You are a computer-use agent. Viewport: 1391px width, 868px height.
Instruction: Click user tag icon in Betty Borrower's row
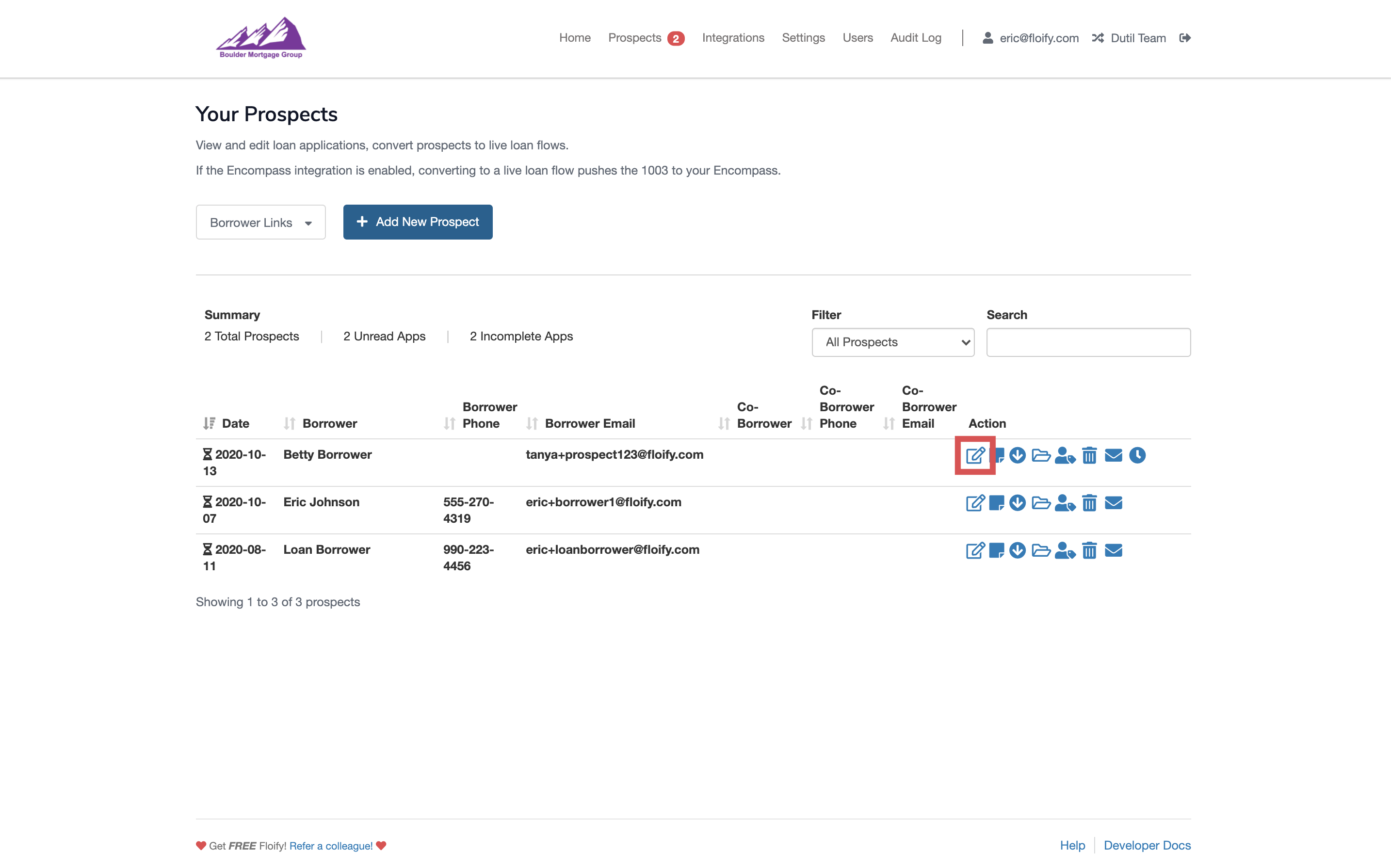tap(1064, 456)
